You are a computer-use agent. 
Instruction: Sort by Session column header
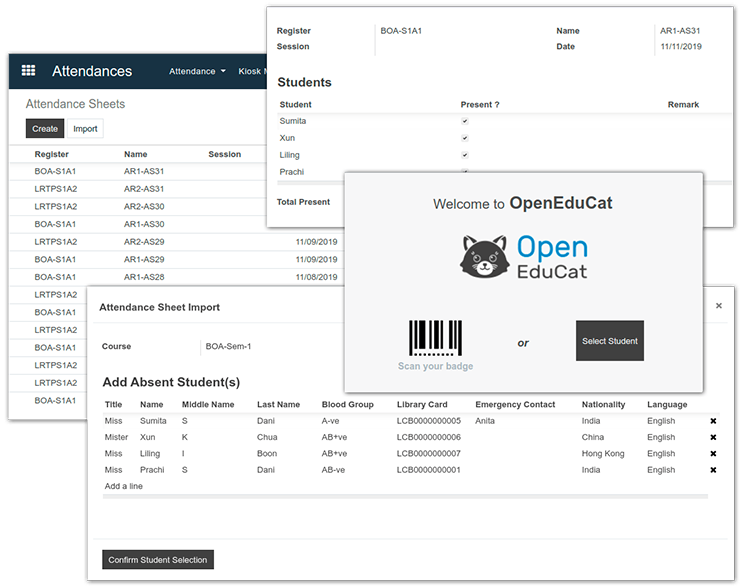pyautogui.click(x=225, y=154)
